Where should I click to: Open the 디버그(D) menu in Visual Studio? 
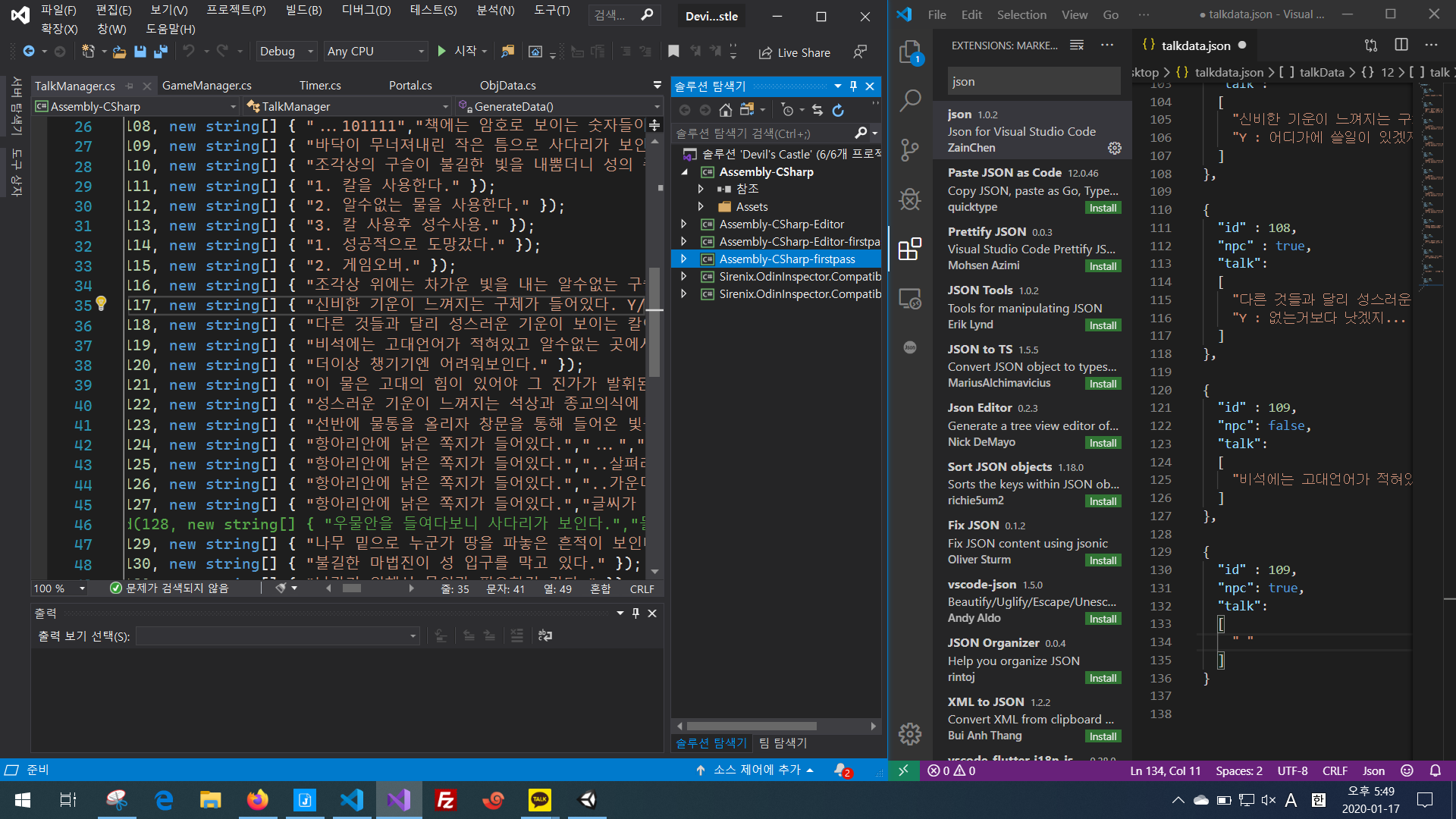[x=366, y=11]
